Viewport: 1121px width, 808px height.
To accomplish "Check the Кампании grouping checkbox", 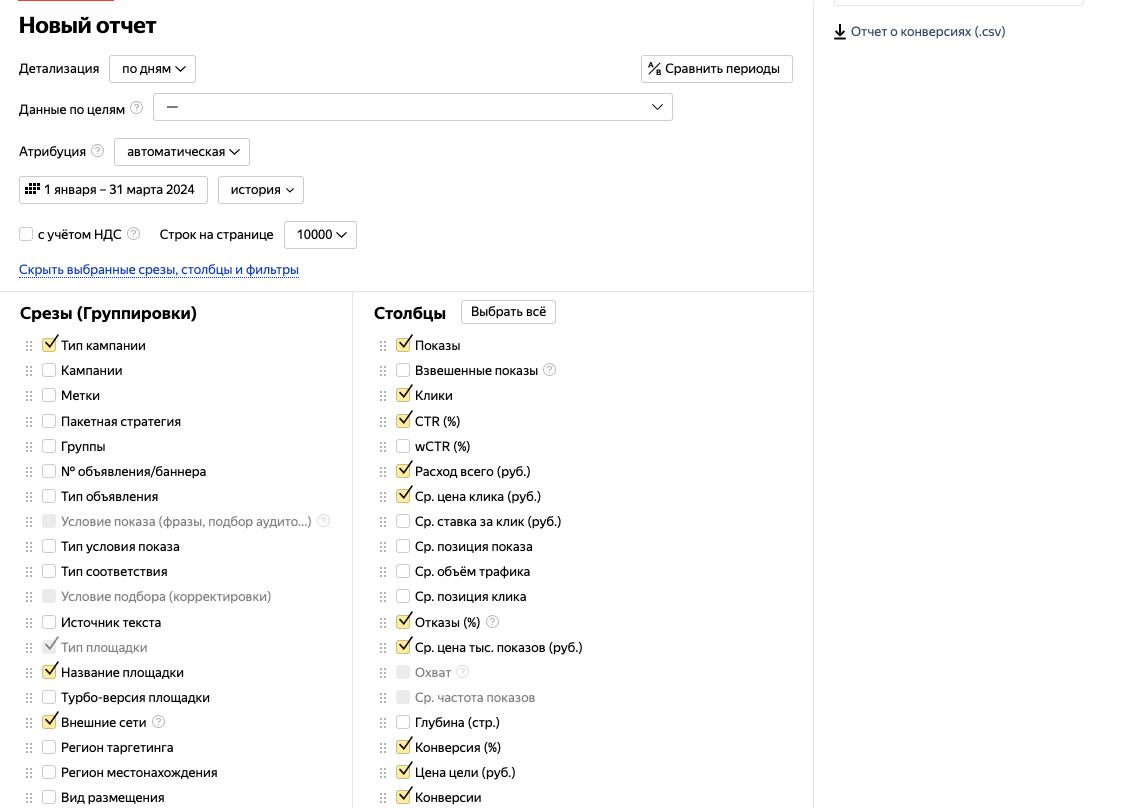I will click(x=49, y=370).
